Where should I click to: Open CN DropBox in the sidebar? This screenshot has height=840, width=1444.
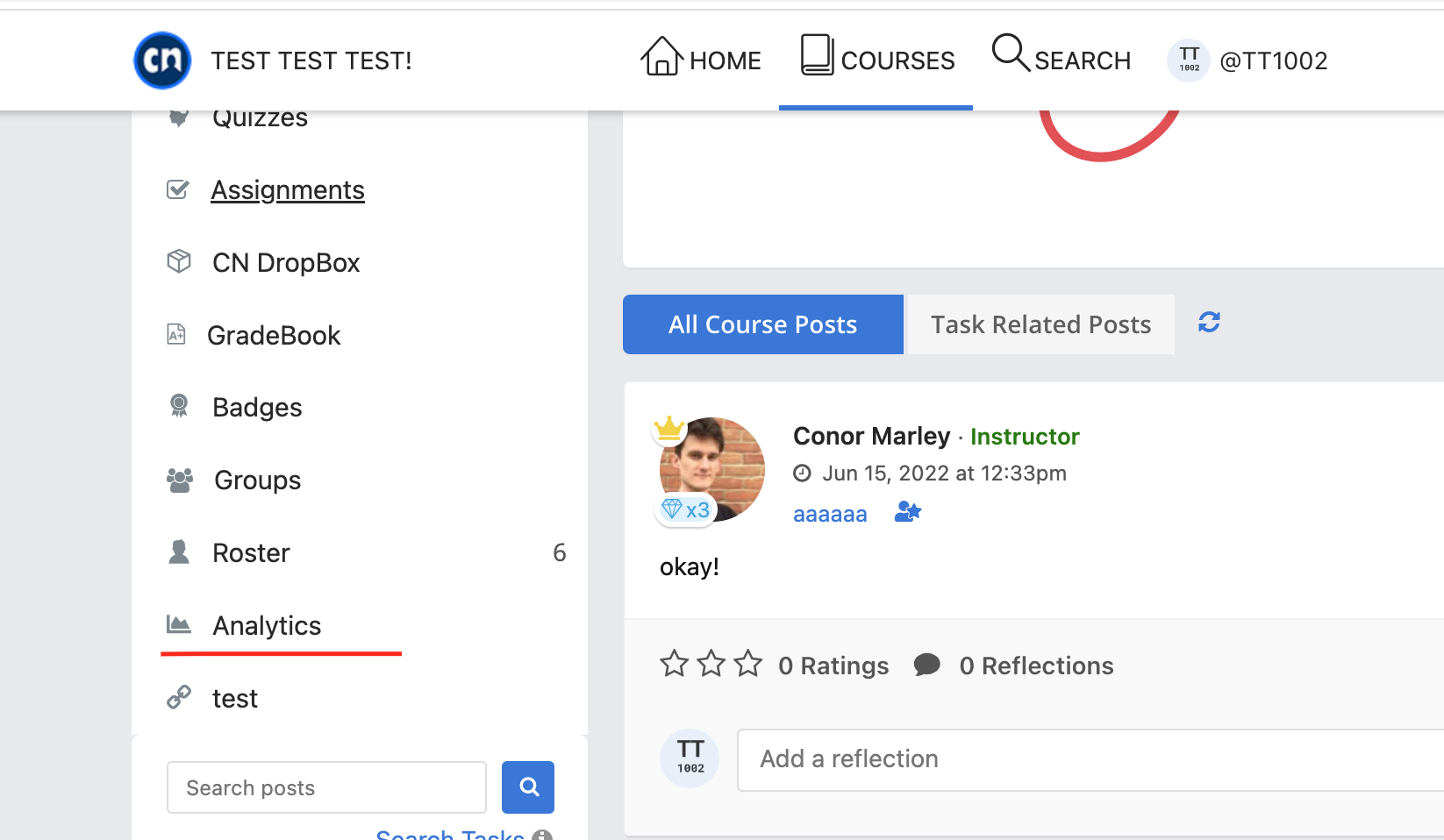point(286,263)
